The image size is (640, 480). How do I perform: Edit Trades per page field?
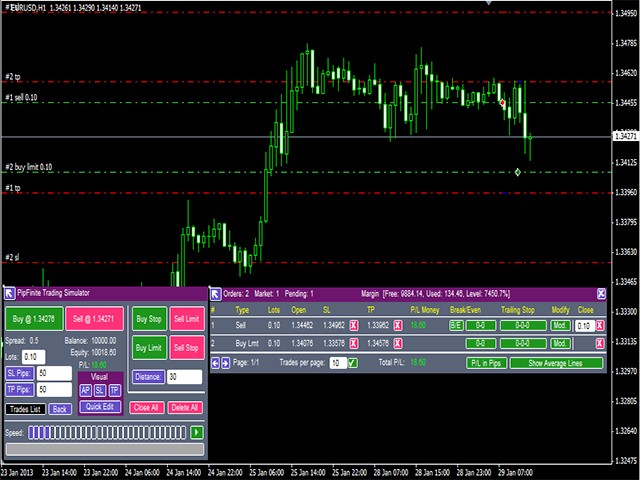tap(338, 362)
